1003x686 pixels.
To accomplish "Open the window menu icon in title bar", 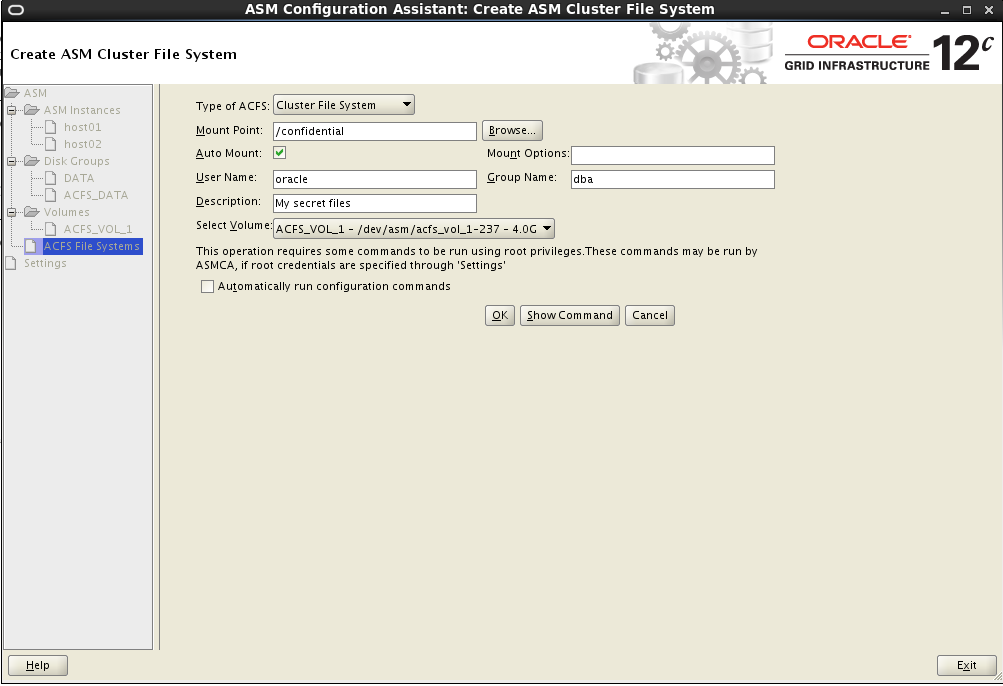I will click(x=15, y=10).
